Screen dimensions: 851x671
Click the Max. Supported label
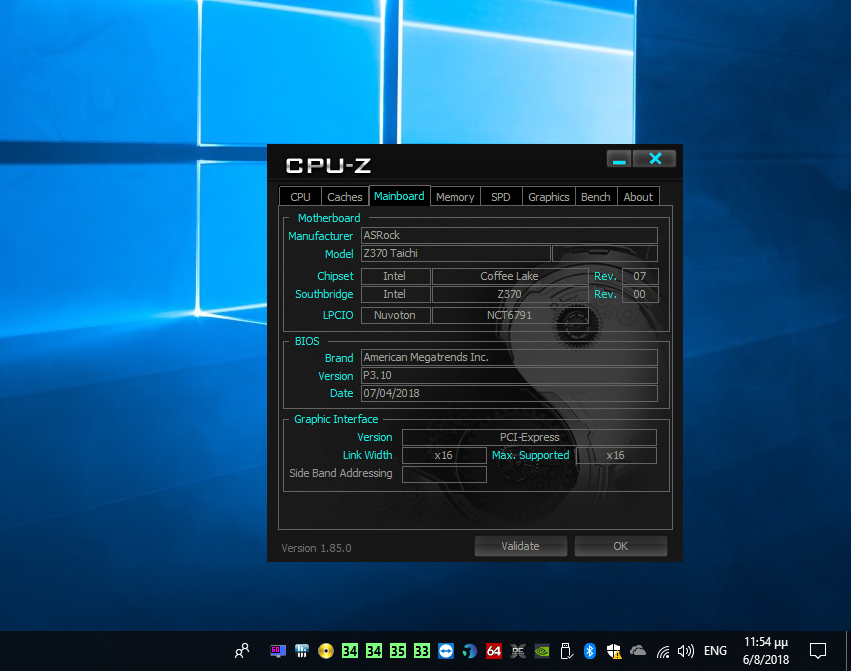pos(531,455)
